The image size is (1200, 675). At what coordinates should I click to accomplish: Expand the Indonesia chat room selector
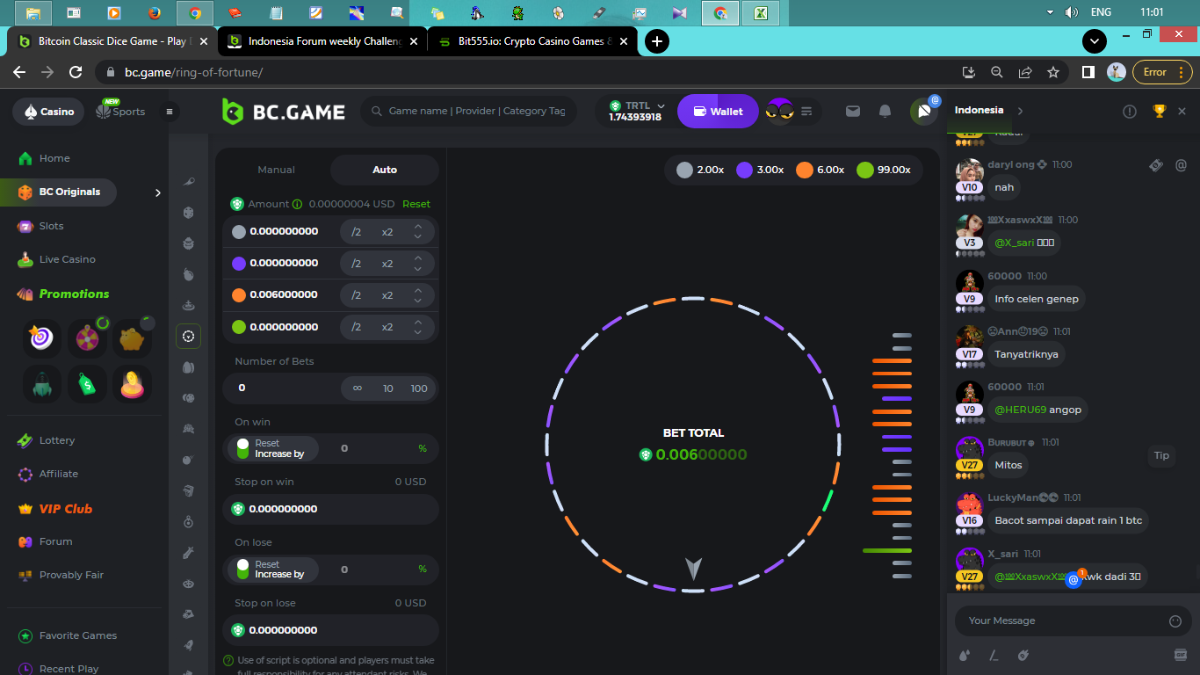click(1019, 111)
